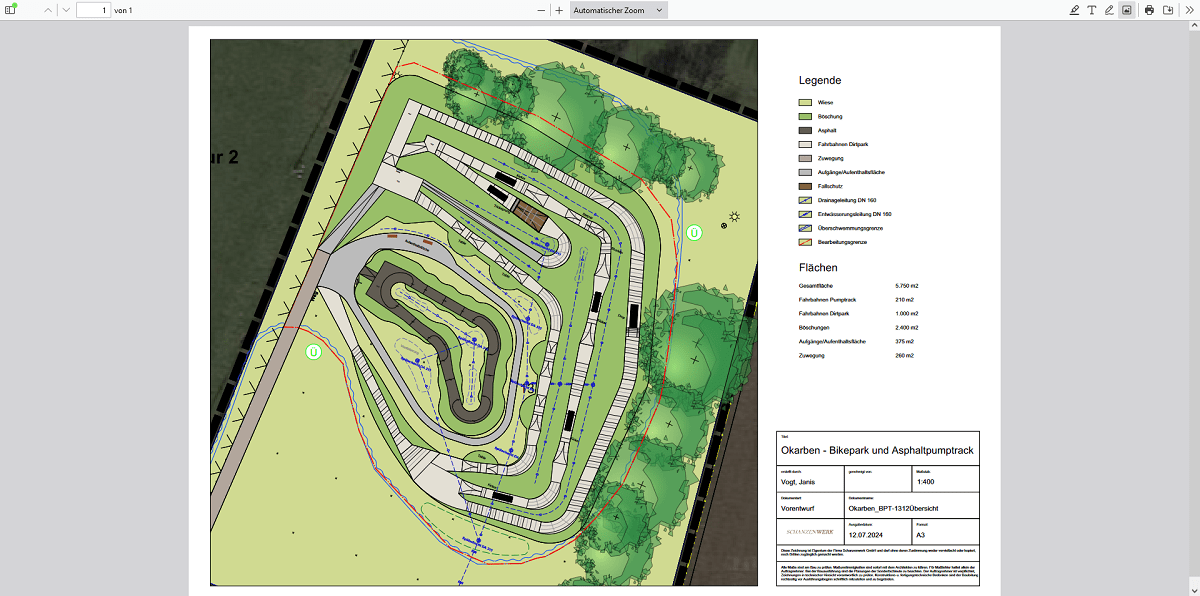
Task: Click the Wiese legend color swatch
Action: [804, 102]
